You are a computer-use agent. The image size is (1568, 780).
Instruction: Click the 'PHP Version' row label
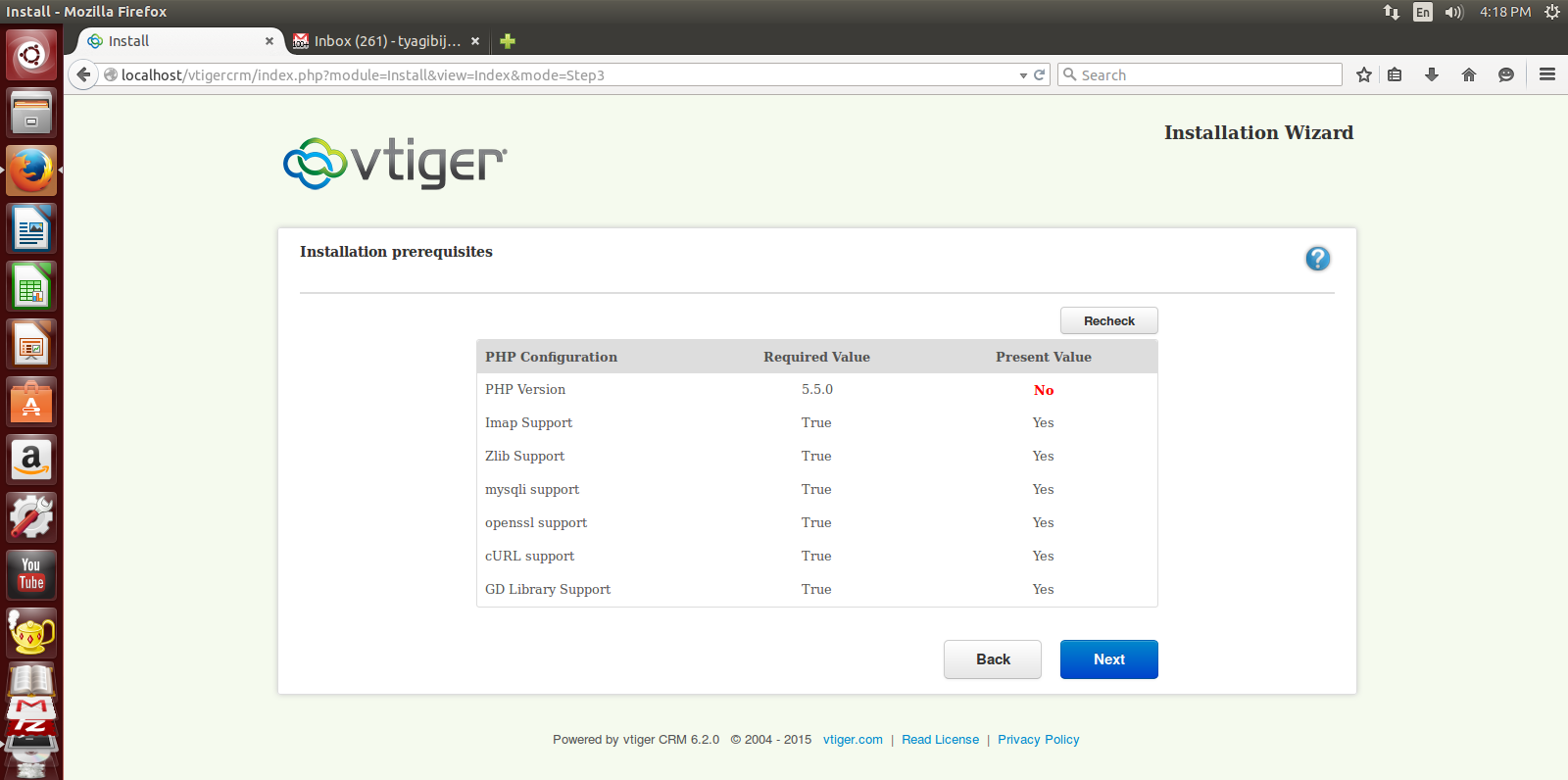pos(525,389)
